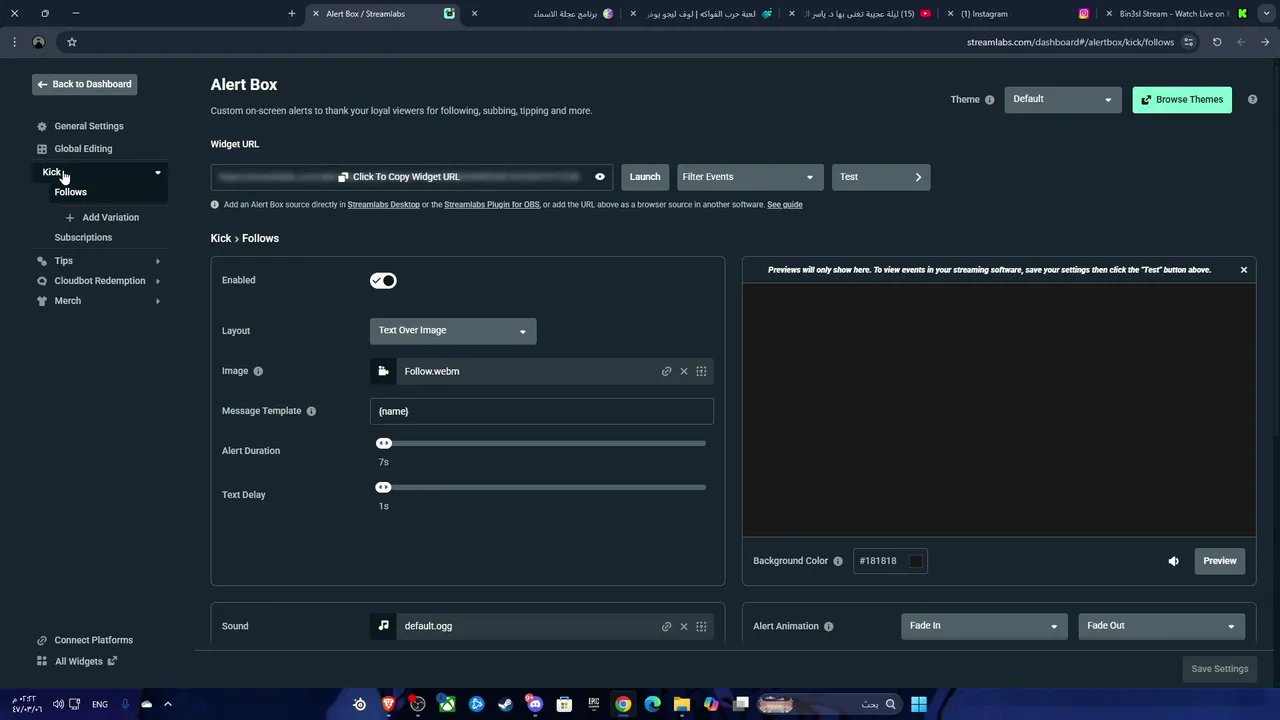This screenshot has width=1280, height=720.
Task: Expand the Merch section arrow
Action: [157, 301]
